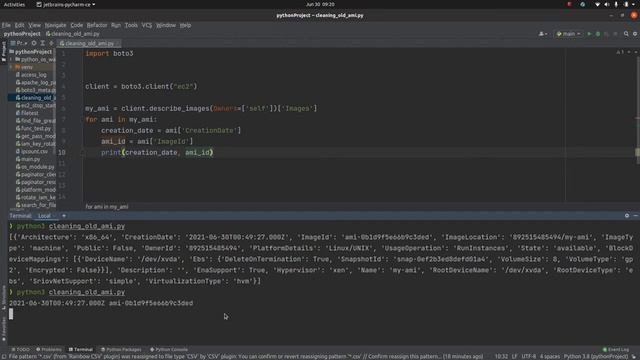The image size is (640, 360).
Task: Click the LF line separator in status bar
Action: tap(514, 356)
